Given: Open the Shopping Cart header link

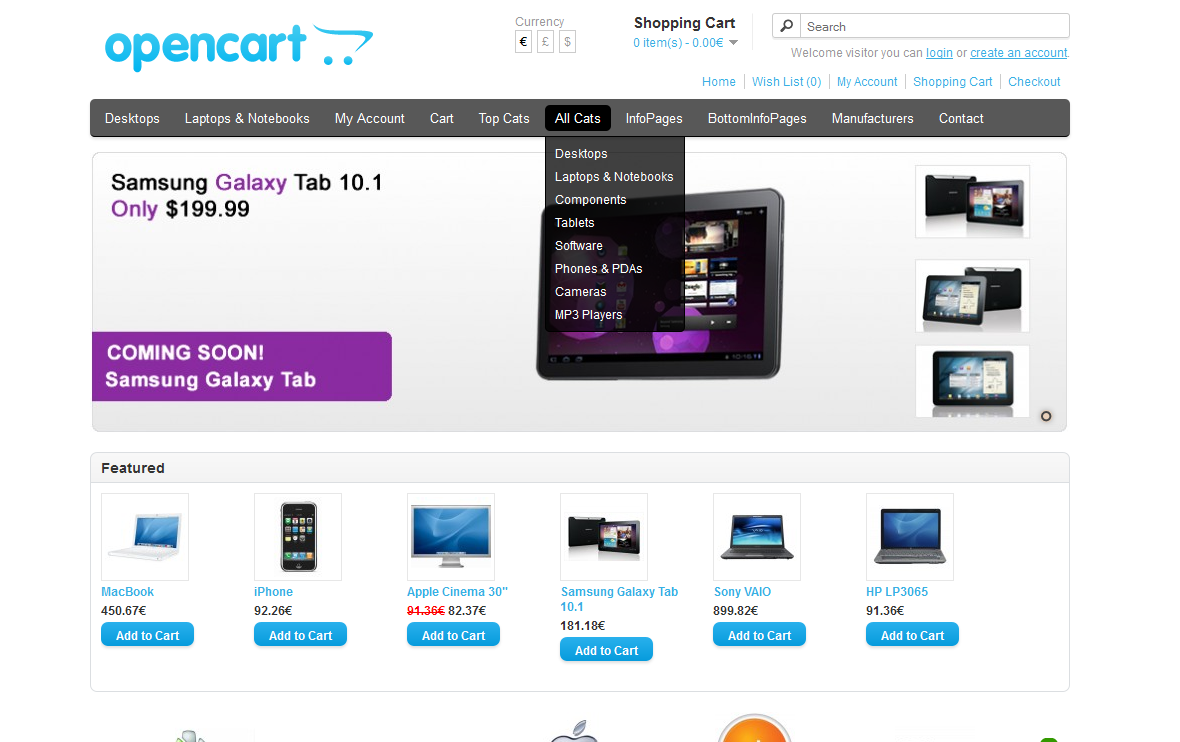Looking at the screenshot, I should 953,81.
